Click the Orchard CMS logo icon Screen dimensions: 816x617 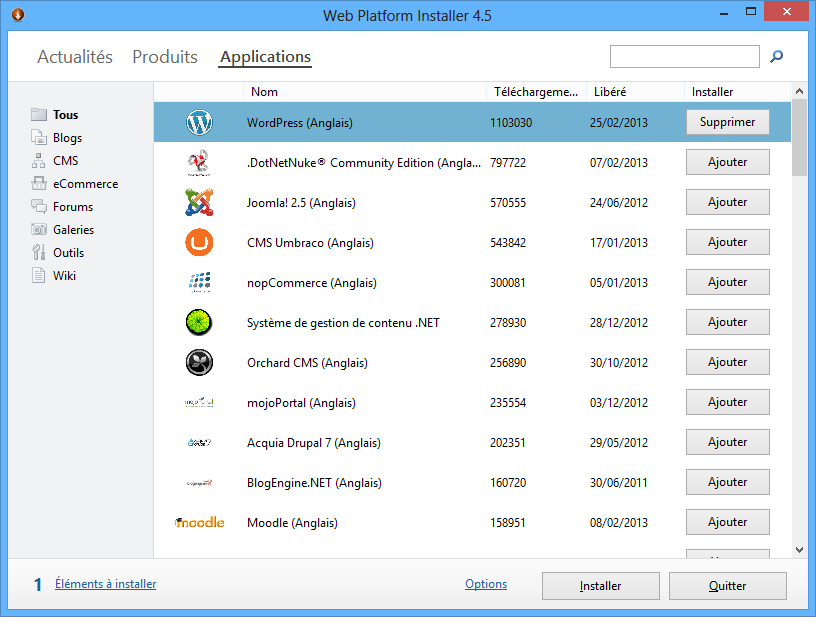[x=199, y=362]
